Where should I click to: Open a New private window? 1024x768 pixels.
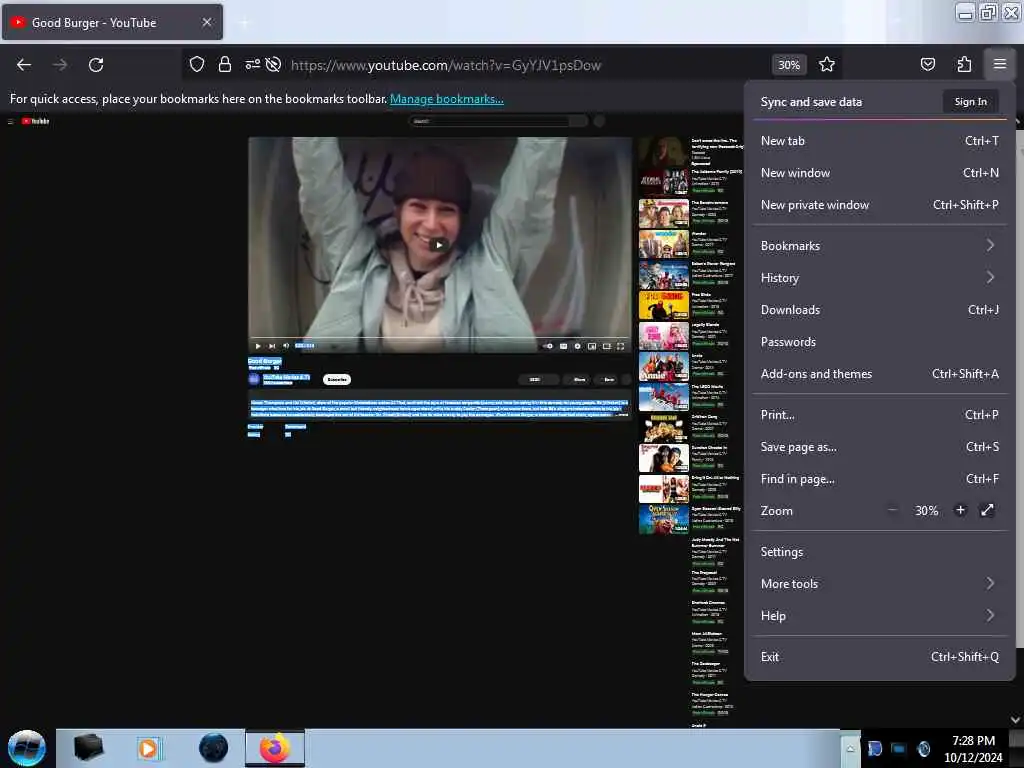pos(880,204)
